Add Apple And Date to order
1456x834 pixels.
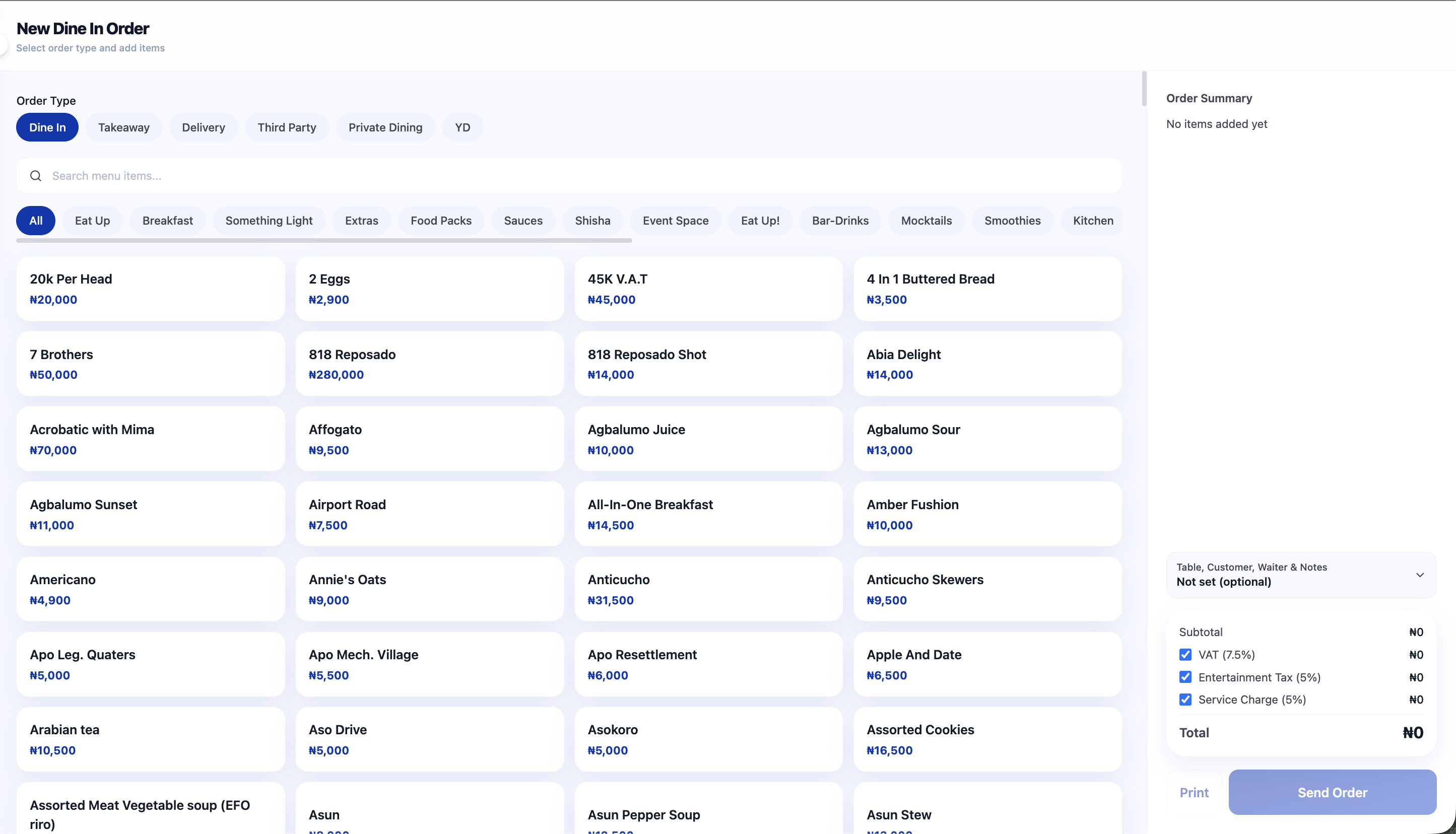tap(988, 664)
